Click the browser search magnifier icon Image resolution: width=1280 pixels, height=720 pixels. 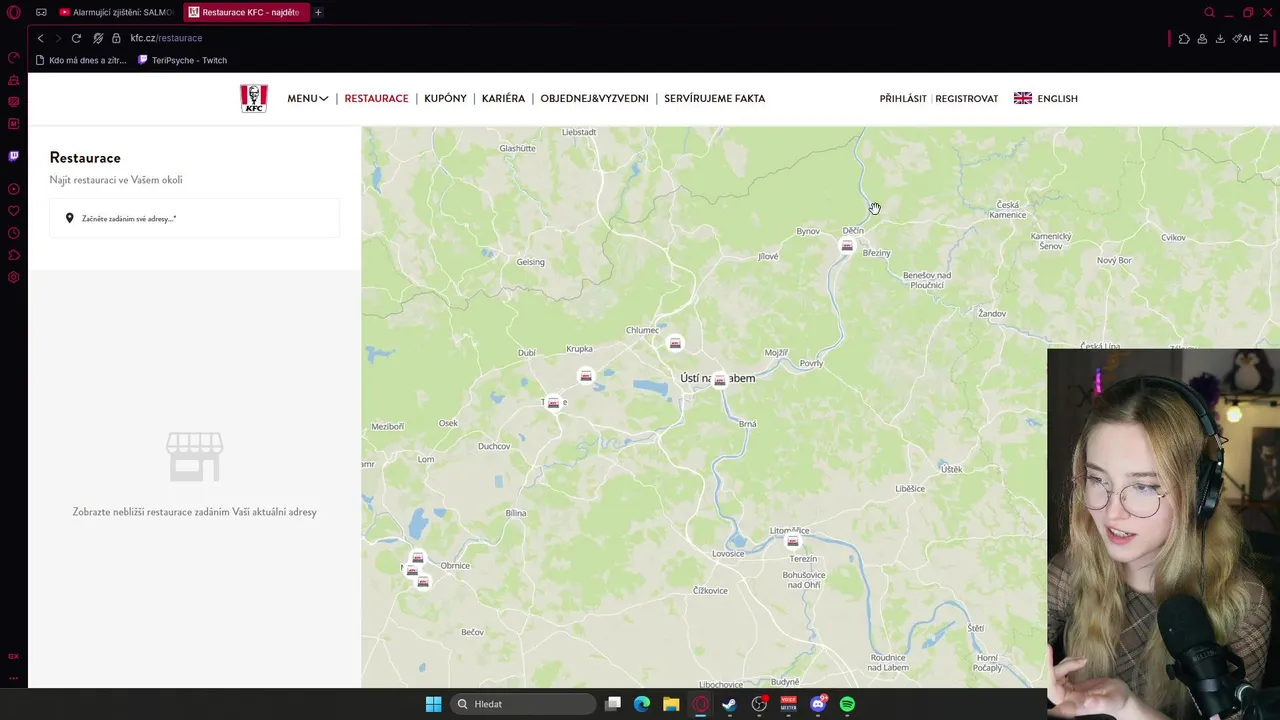point(1209,12)
